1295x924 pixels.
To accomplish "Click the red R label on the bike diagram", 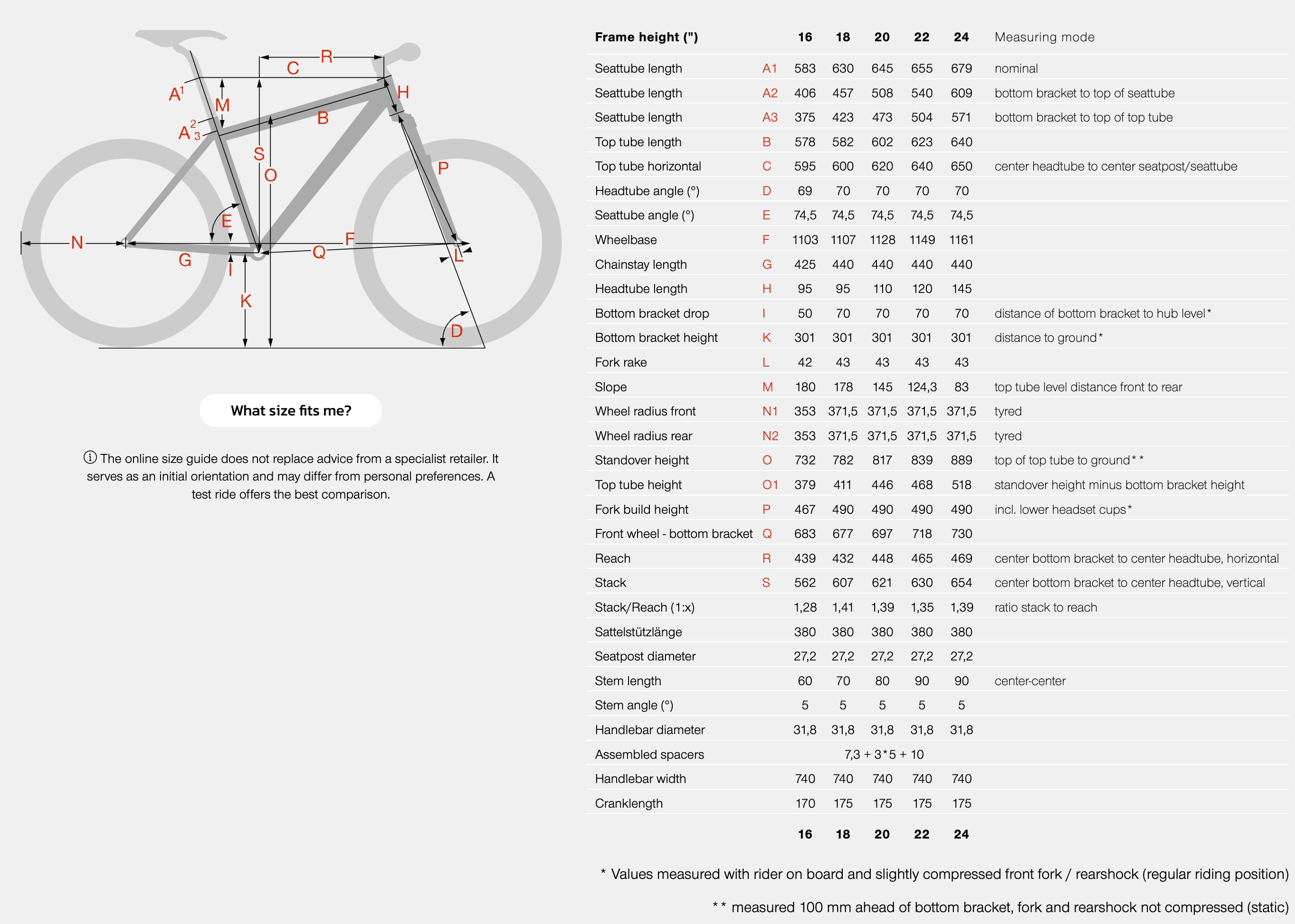I will (x=327, y=57).
